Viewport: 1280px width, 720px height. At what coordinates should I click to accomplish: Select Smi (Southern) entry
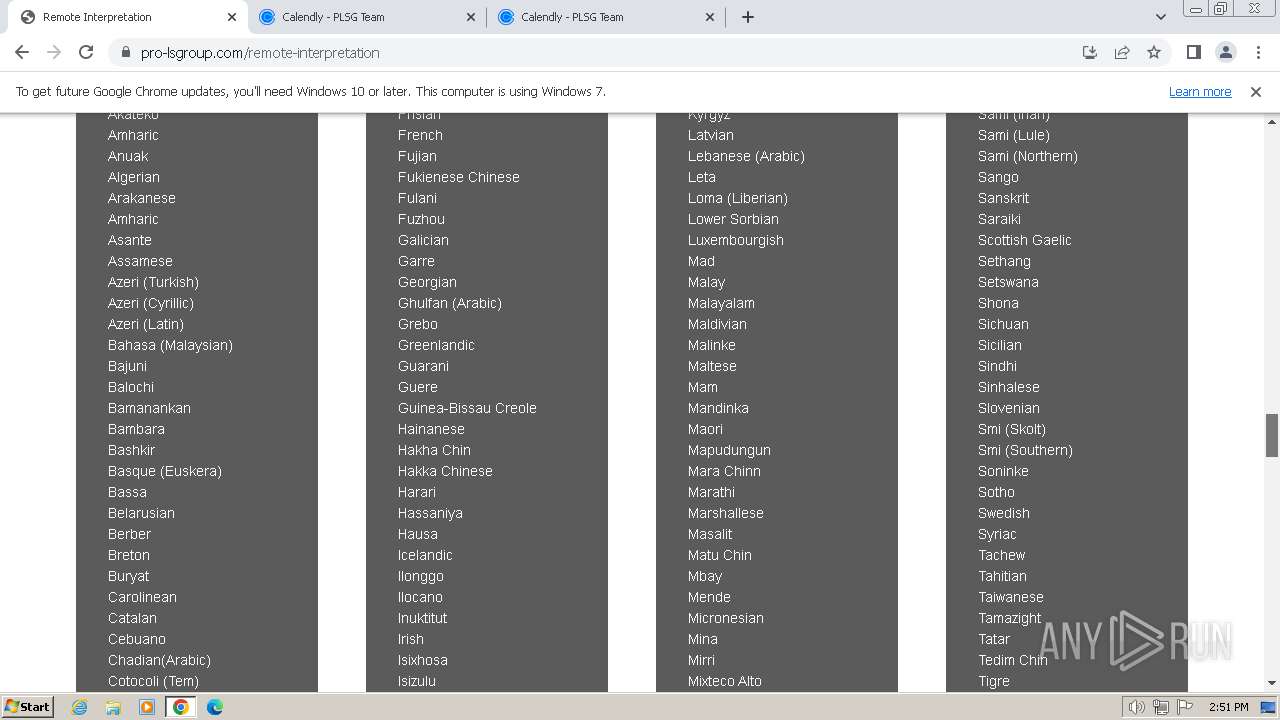(x=1025, y=450)
